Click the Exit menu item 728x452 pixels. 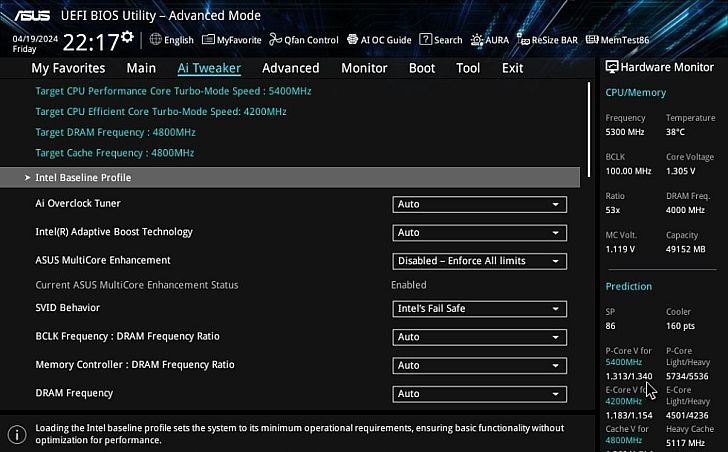point(512,68)
